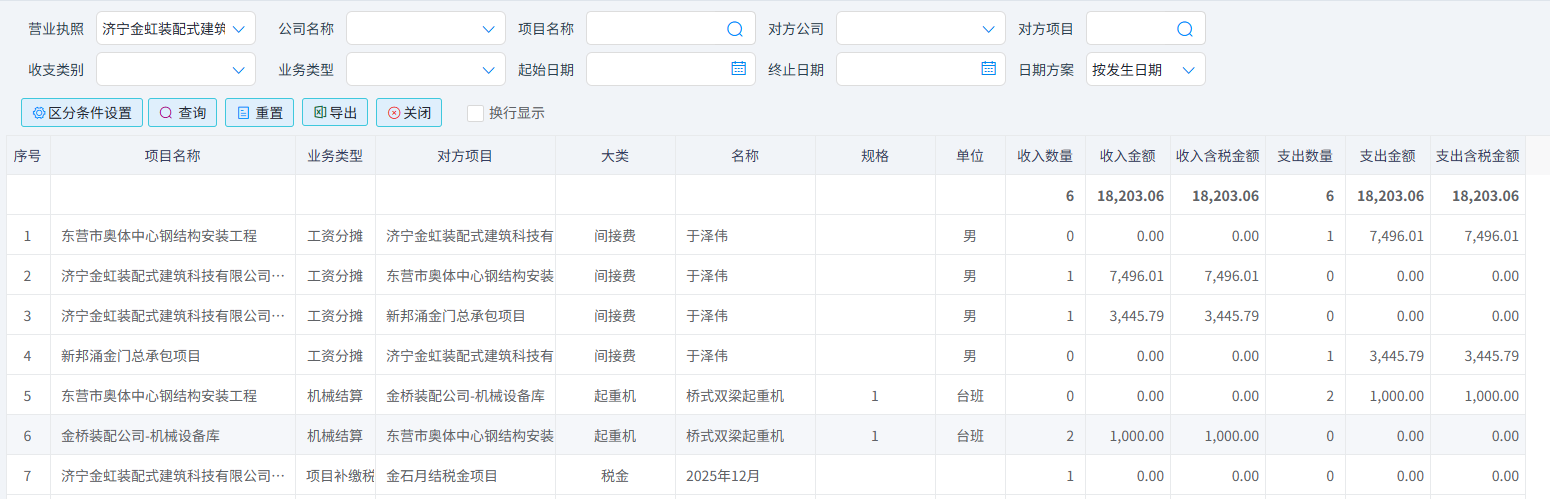Viewport: 1550px width, 499px height.
Task: Reset filters with the 重置 button
Action: click(x=259, y=113)
